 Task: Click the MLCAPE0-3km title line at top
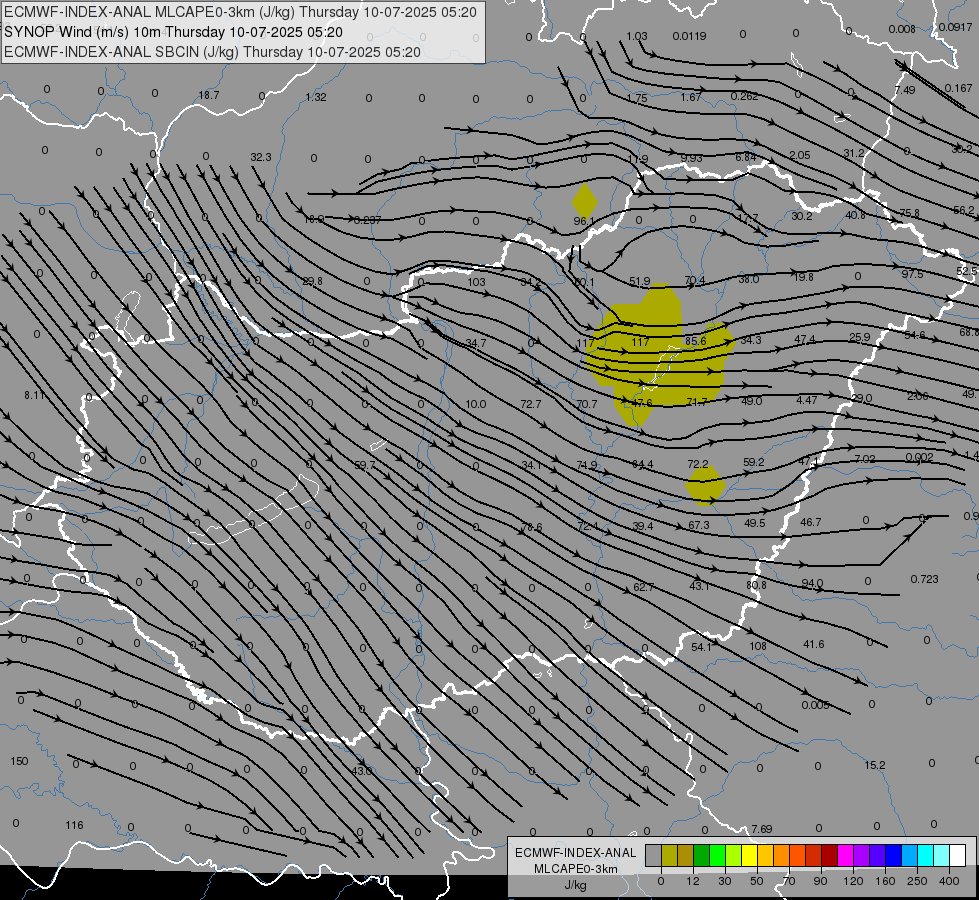pyautogui.click(x=240, y=12)
